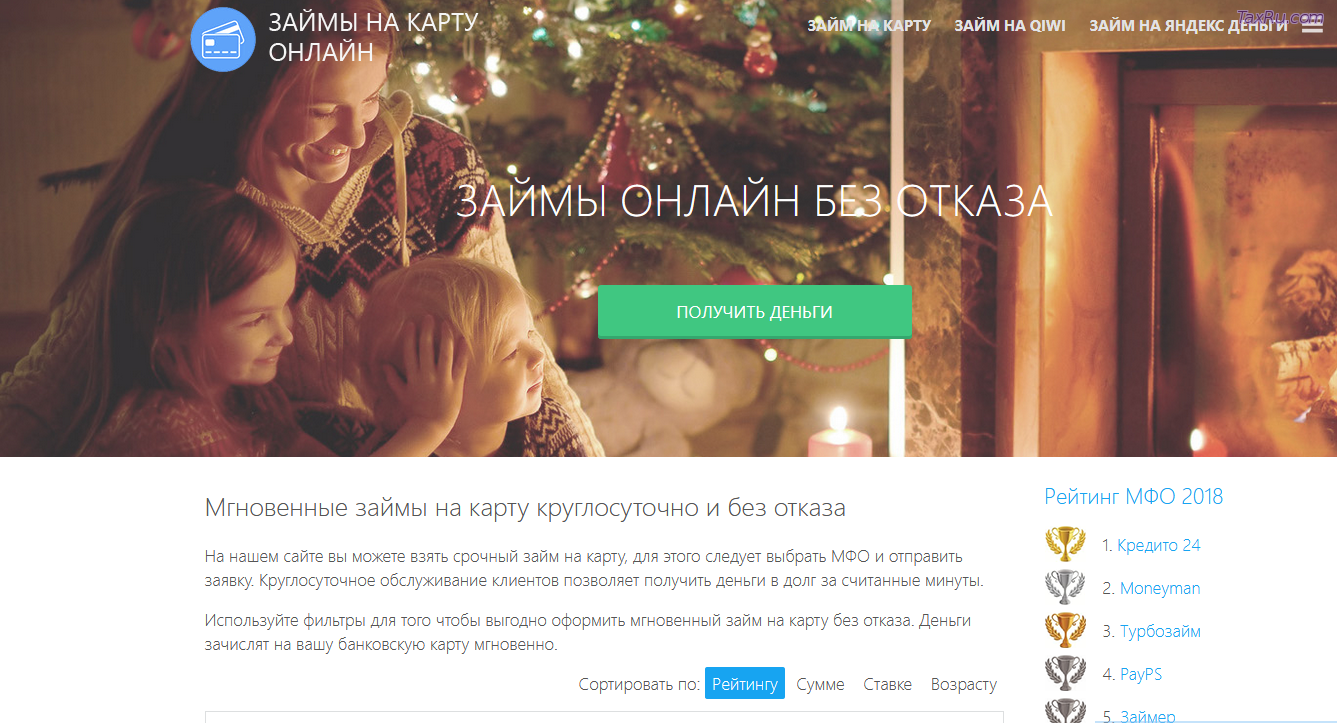Click the gold trophy next to Кредито 24
This screenshot has width=1337, height=723.
pyautogui.click(x=1065, y=544)
